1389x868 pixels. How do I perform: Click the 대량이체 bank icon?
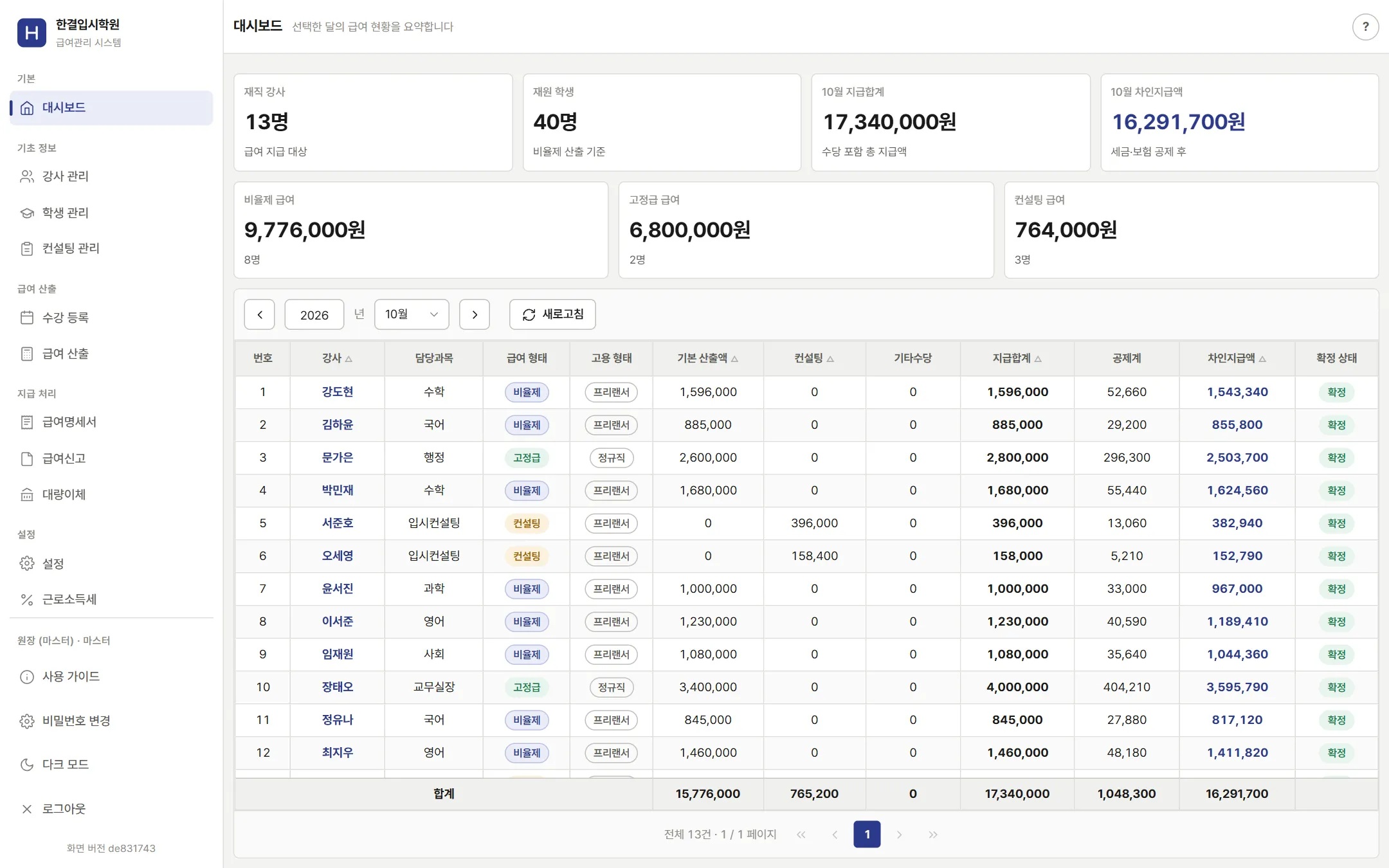(x=27, y=494)
